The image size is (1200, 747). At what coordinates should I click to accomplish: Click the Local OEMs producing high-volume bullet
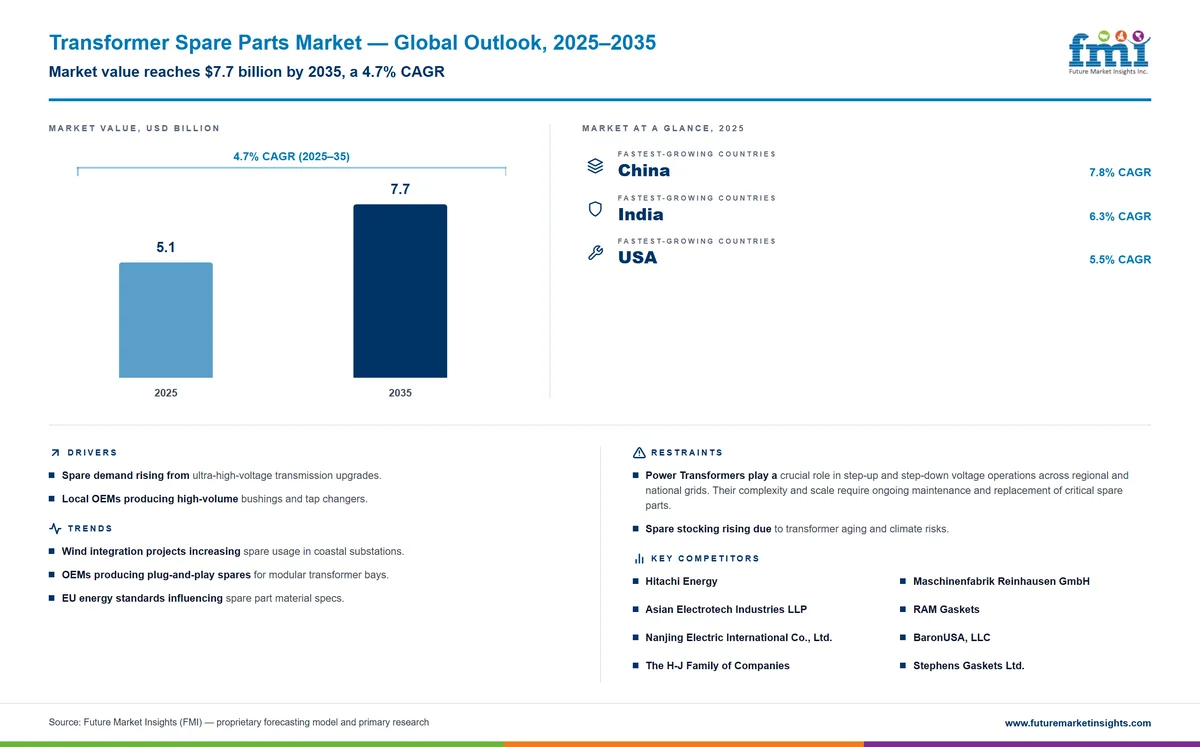[214, 498]
